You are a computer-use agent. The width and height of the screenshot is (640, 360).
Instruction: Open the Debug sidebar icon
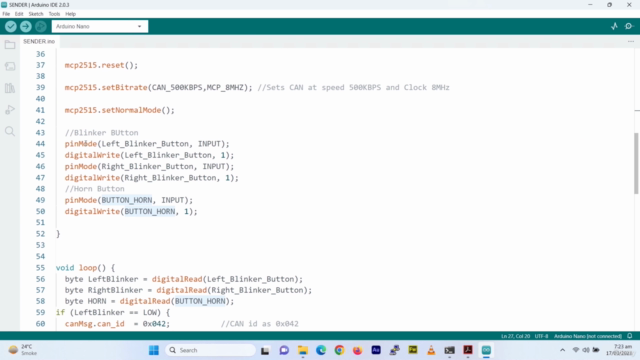coord(10,110)
